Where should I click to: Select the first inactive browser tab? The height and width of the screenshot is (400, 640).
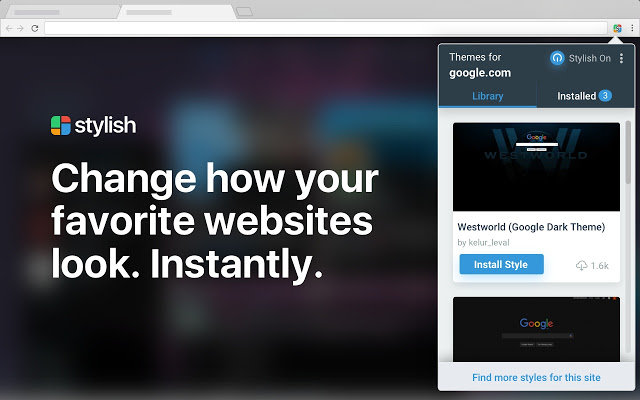60,12
